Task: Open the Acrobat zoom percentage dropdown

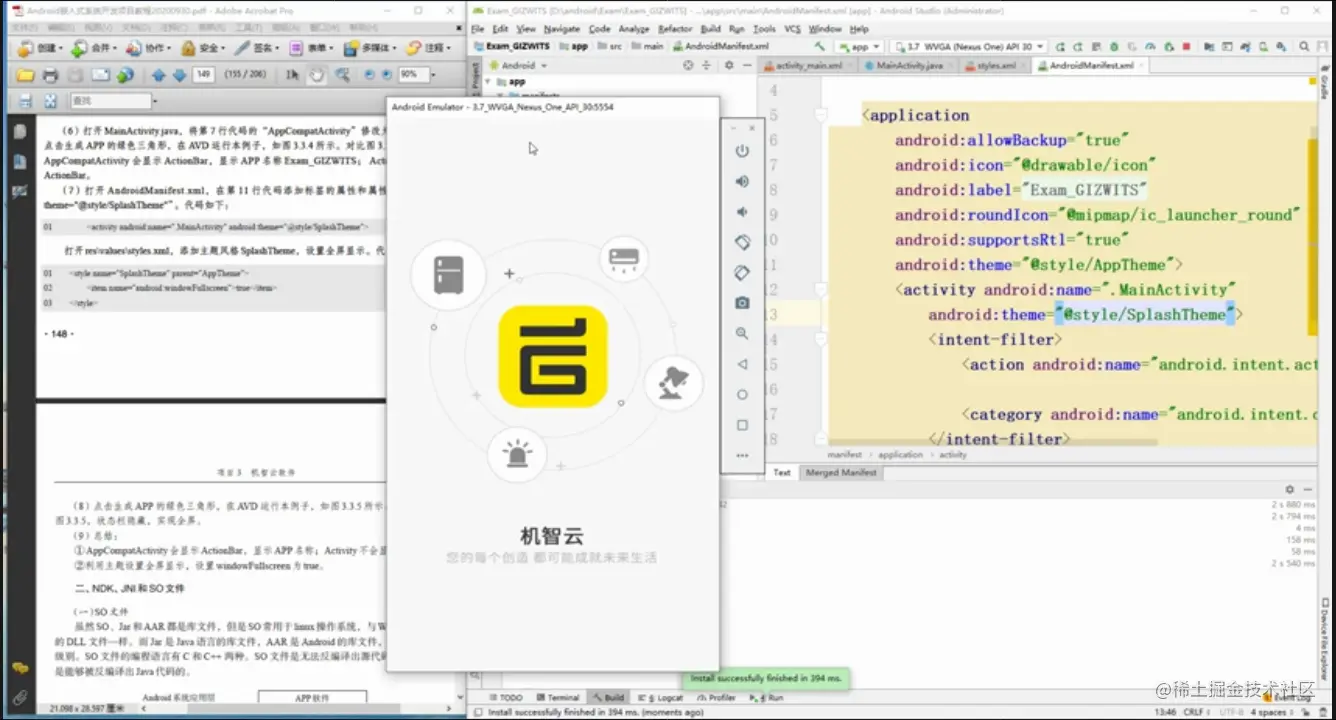Action: (x=432, y=74)
